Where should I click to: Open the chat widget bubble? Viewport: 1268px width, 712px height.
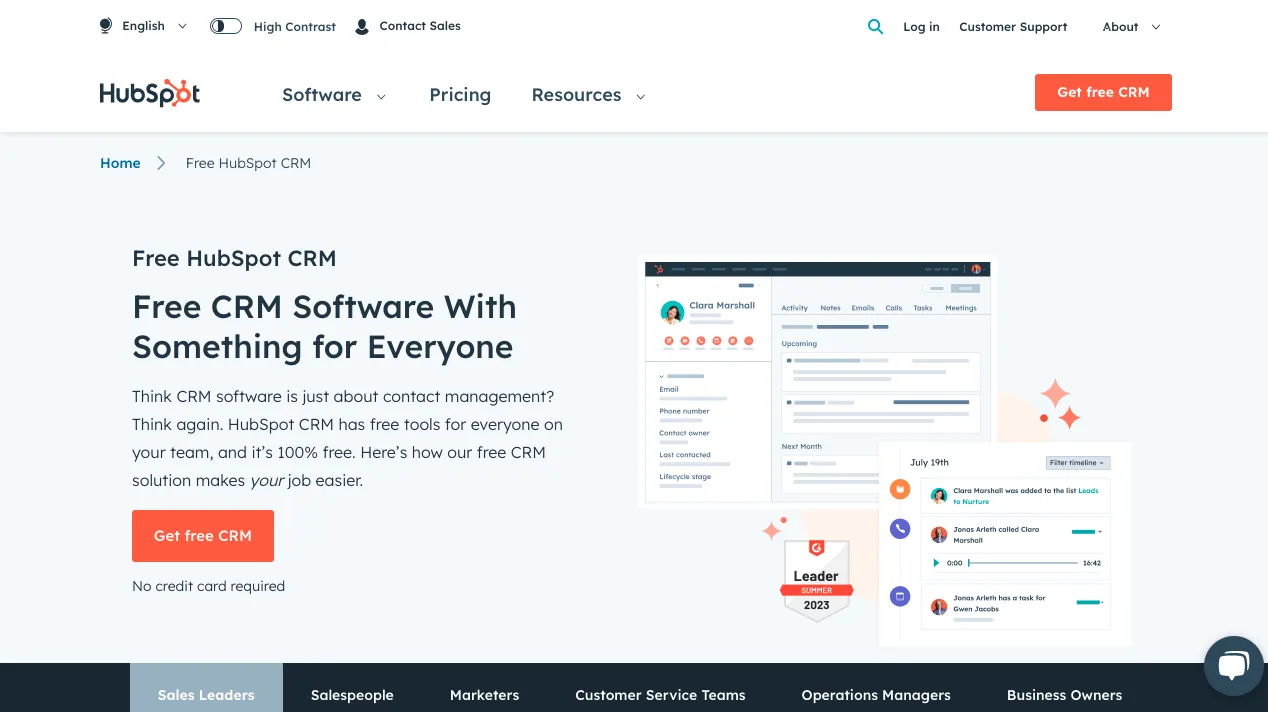[x=1234, y=665]
